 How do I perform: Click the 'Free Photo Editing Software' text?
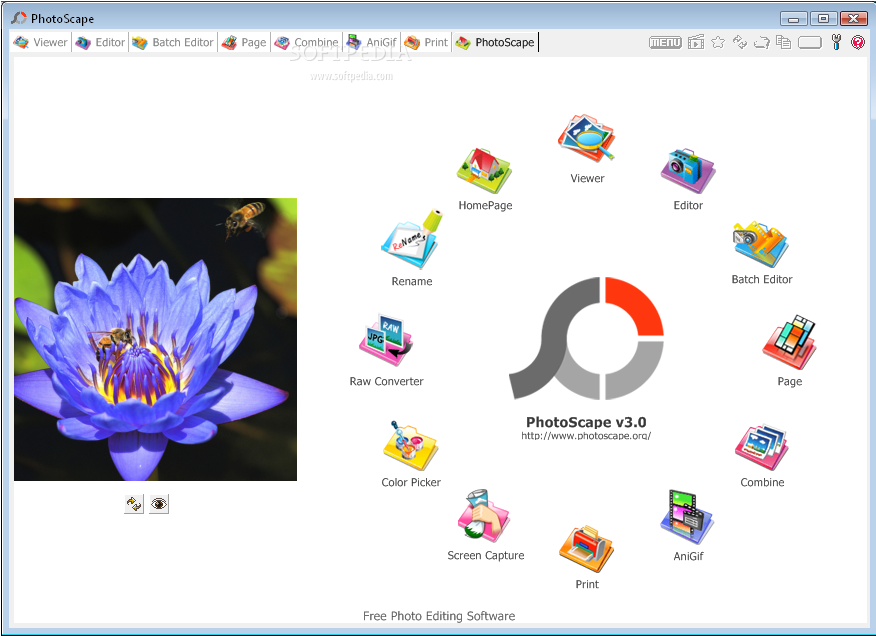click(x=439, y=616)
